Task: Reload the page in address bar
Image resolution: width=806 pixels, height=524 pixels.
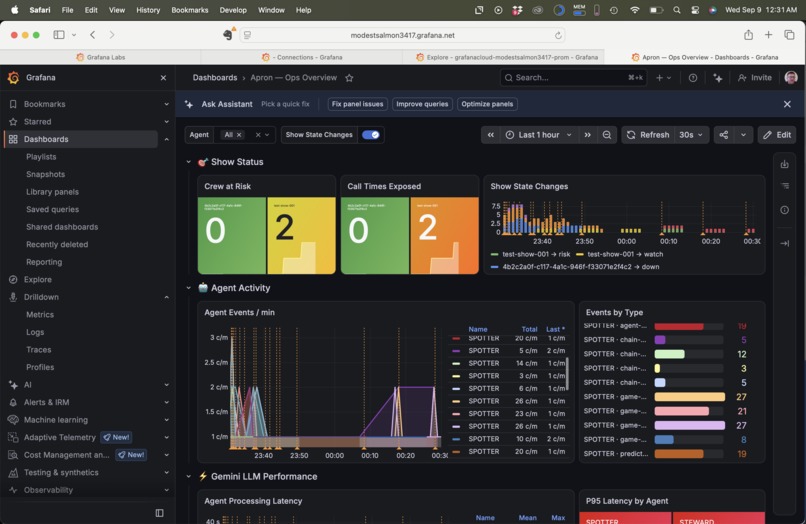Action: pyautogui.click(x=558, y=35)
